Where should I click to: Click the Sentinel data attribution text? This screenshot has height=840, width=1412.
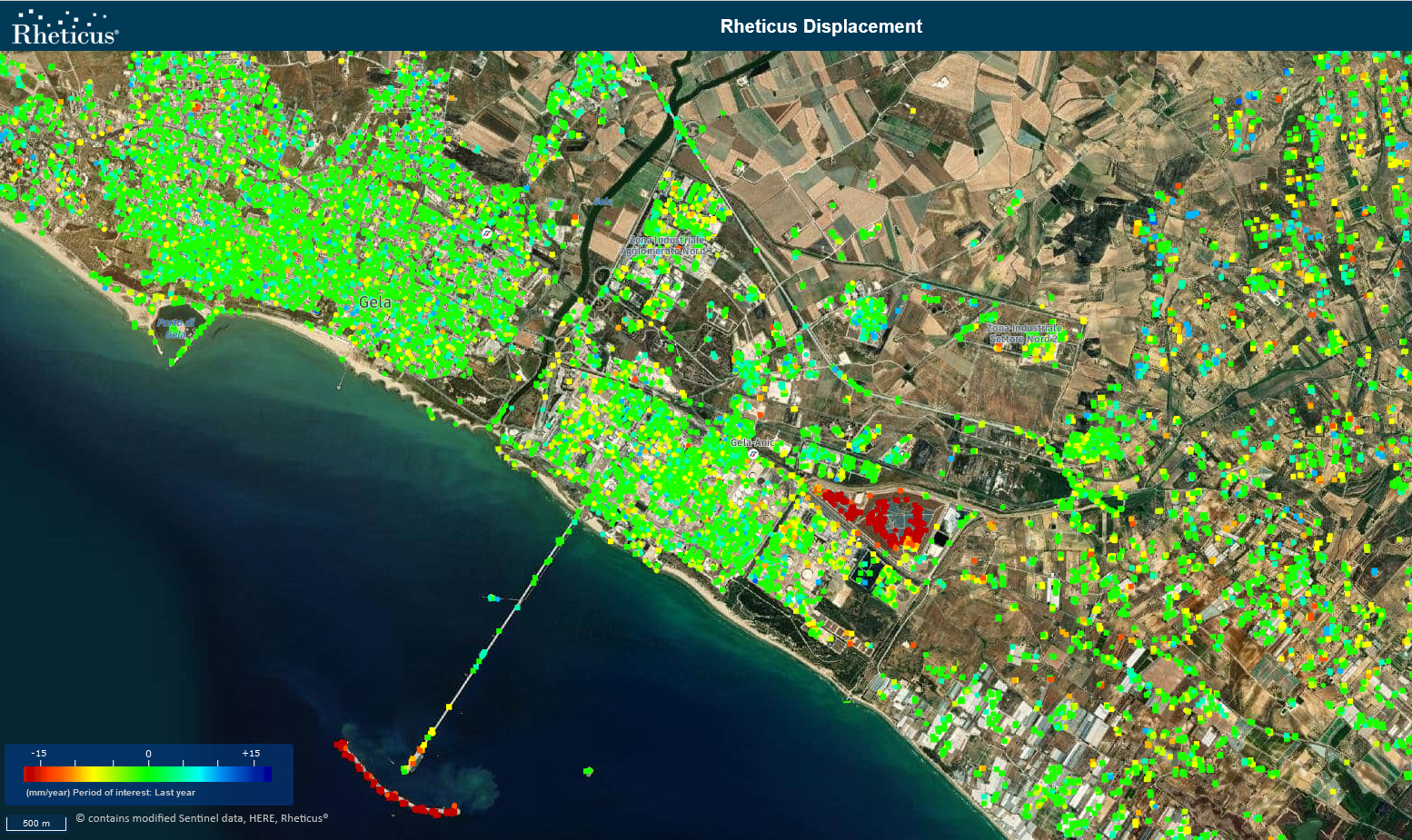pos(202,818)
